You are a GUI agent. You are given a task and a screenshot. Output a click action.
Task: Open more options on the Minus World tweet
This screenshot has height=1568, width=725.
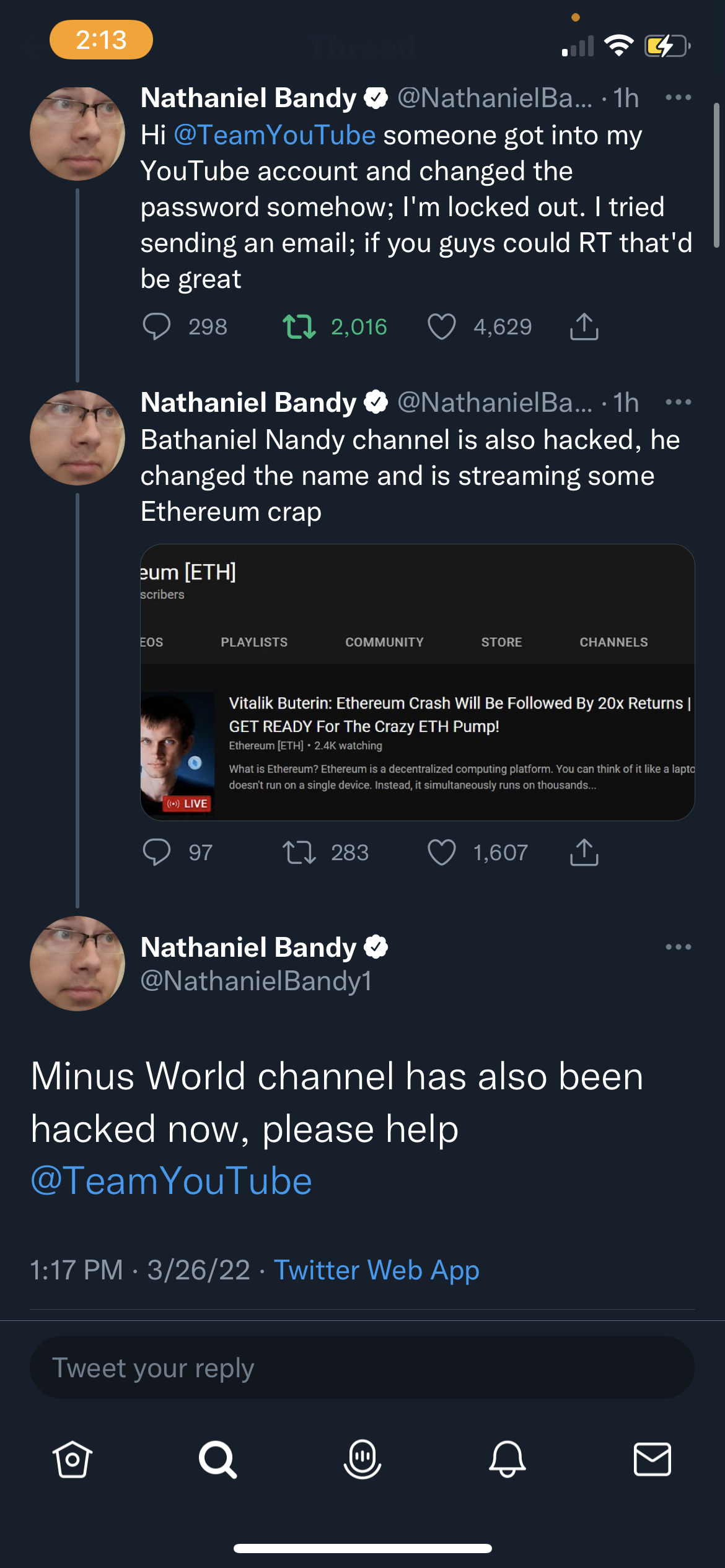(679, 947)
